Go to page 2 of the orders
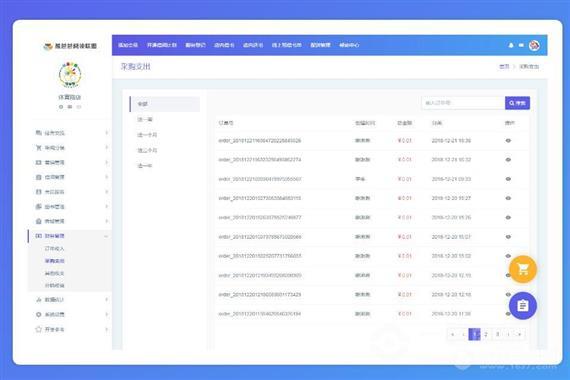 click(x=486, y=334)
